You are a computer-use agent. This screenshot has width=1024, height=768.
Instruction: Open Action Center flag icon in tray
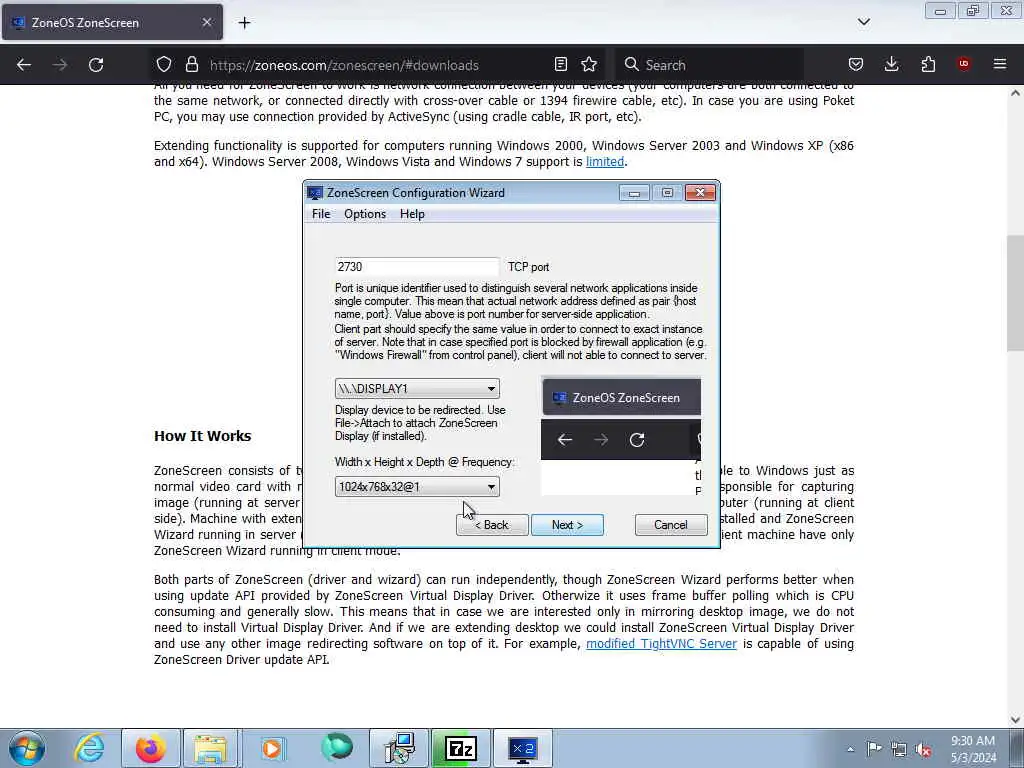(874, 749)
